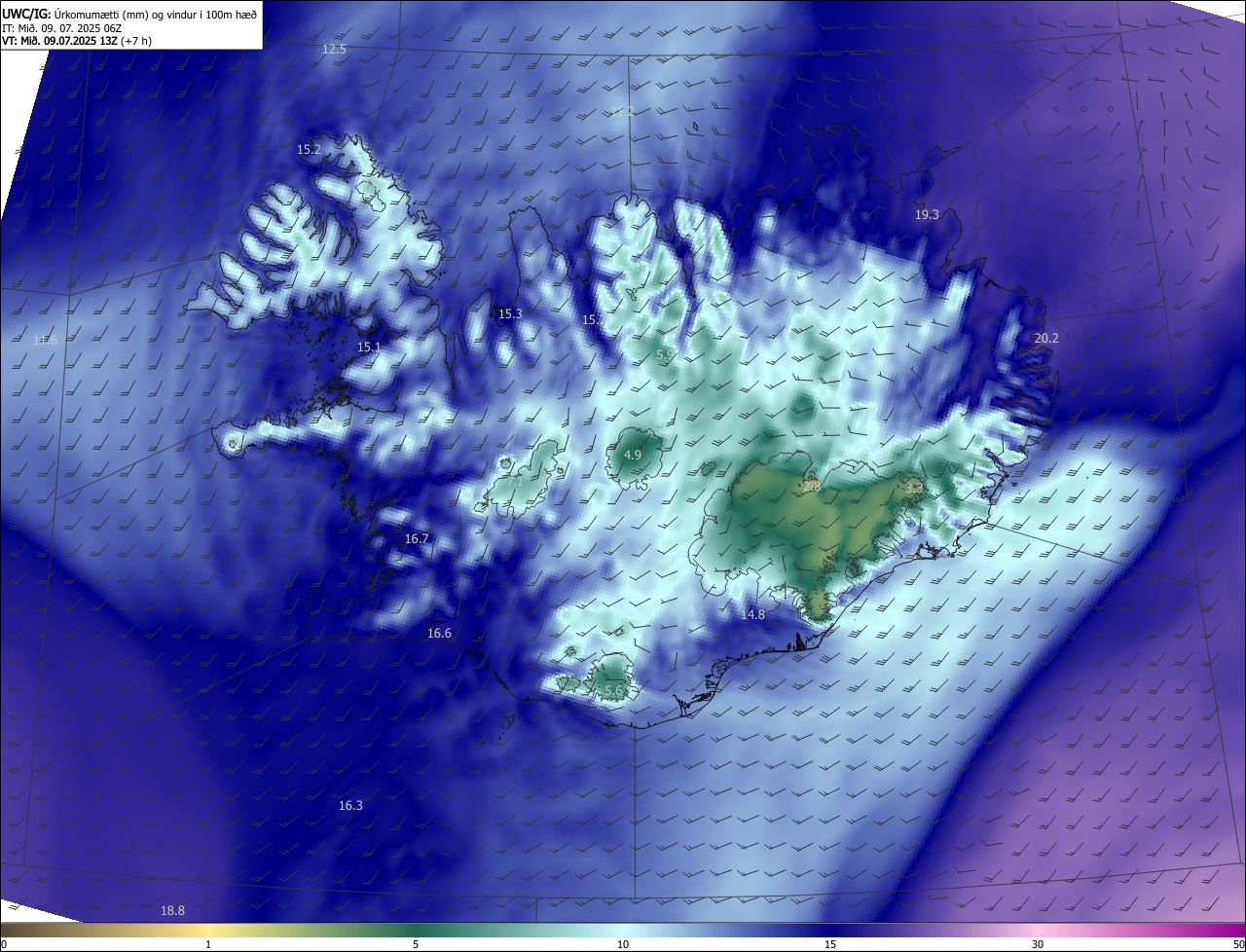Click the color scale tick labeled 30
The width and height of the screenshot is (1246, 952).
click(1038, 944)
